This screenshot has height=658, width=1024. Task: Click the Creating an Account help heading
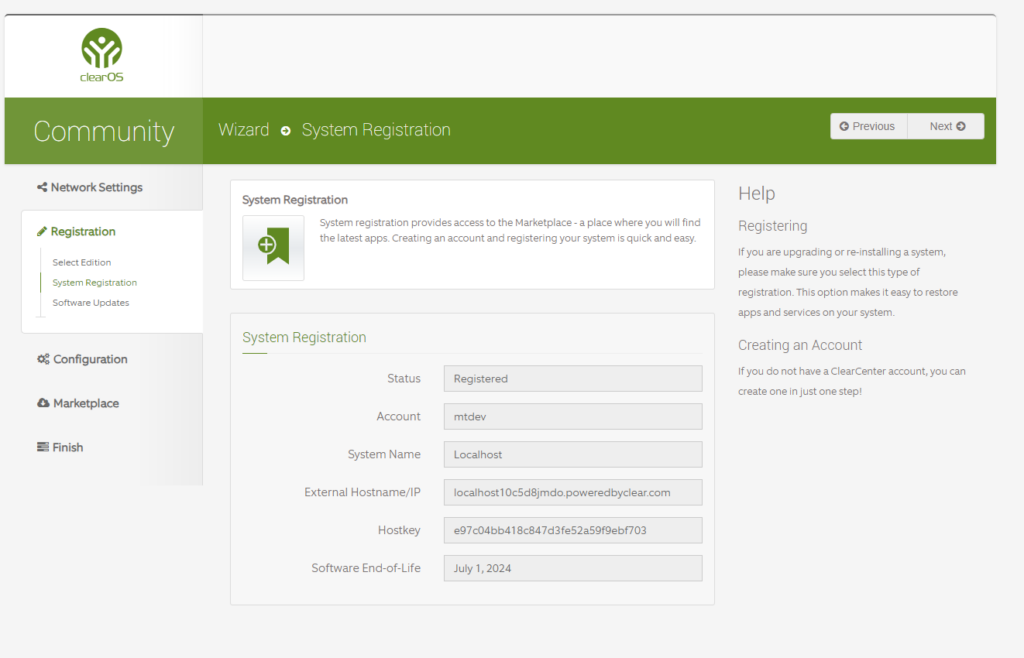pyautogui.click(x=800, y=345)
